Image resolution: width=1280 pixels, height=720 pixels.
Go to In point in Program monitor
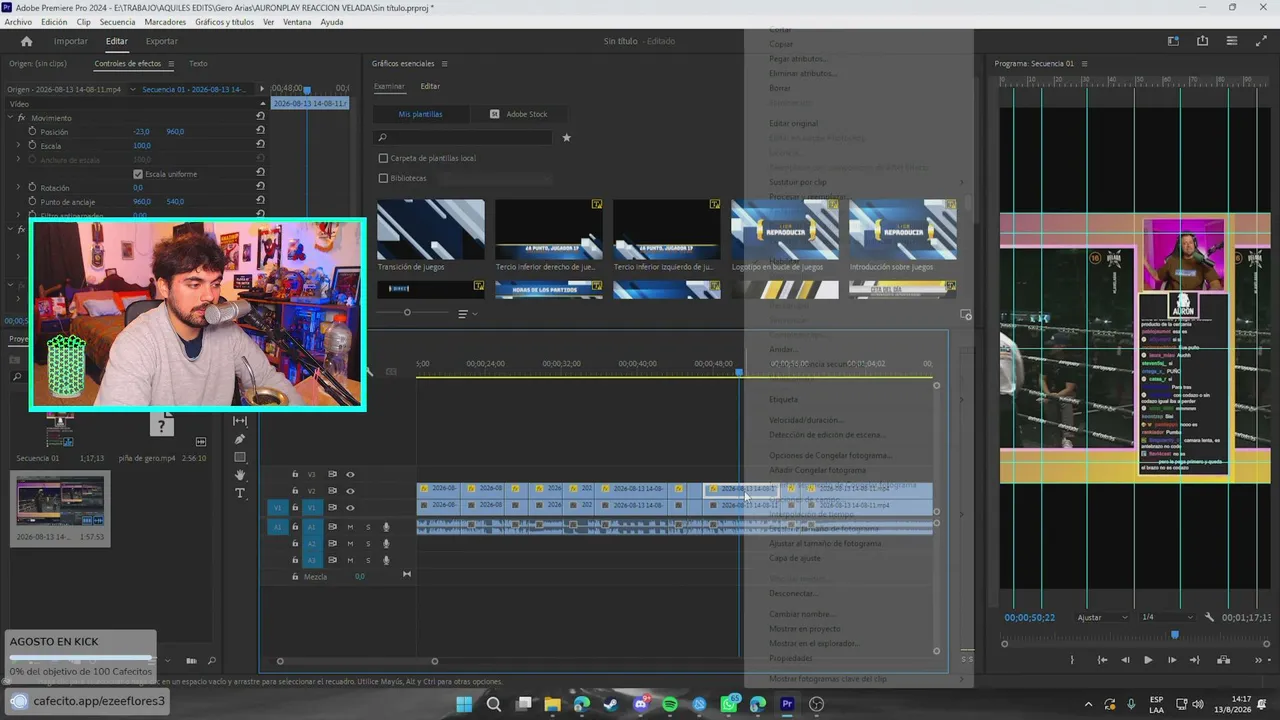(1102, 660)
